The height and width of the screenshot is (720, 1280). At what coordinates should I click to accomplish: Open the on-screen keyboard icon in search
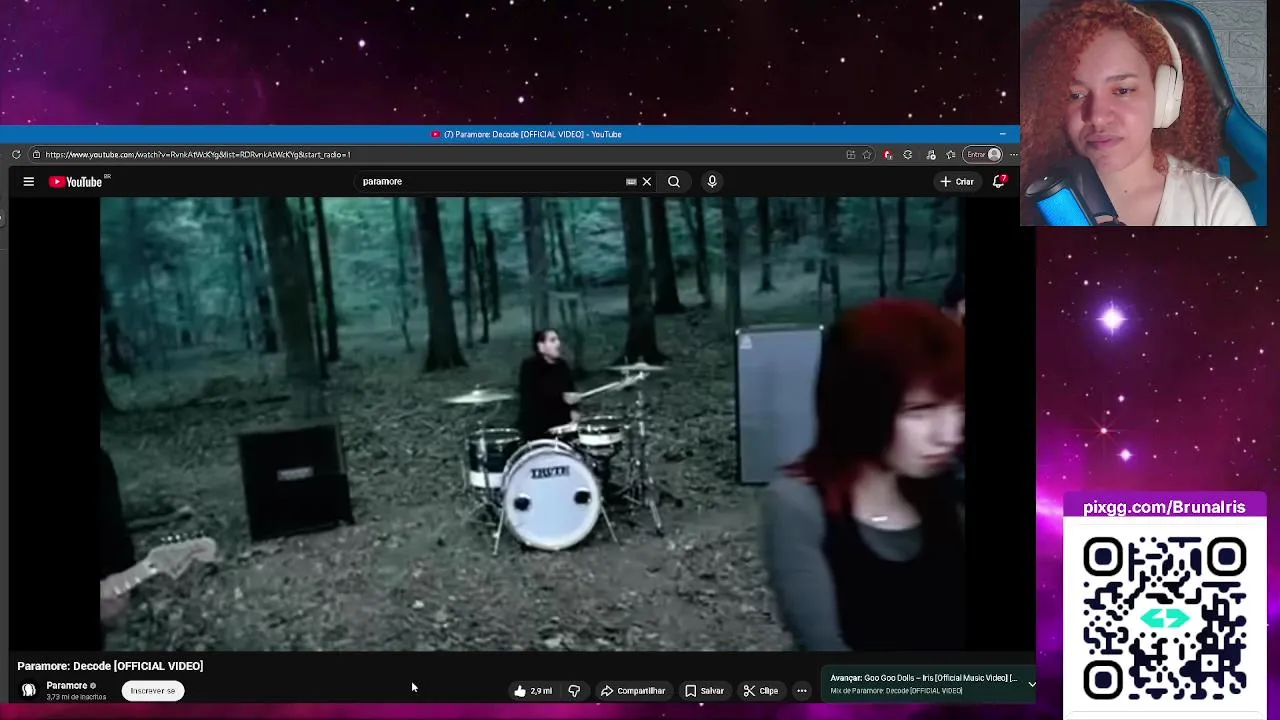click(631, 182)
